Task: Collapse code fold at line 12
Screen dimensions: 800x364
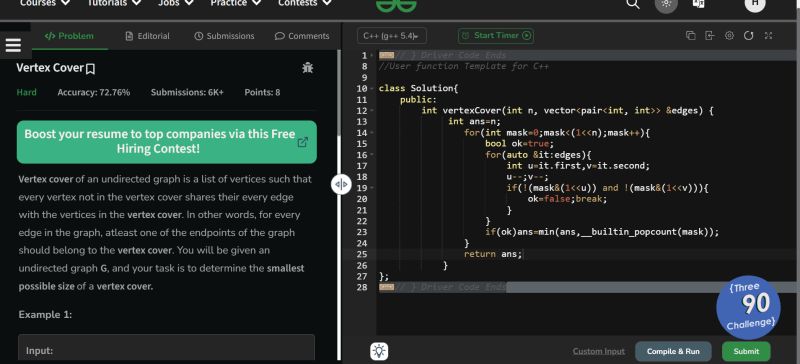Action: point(372,111)
